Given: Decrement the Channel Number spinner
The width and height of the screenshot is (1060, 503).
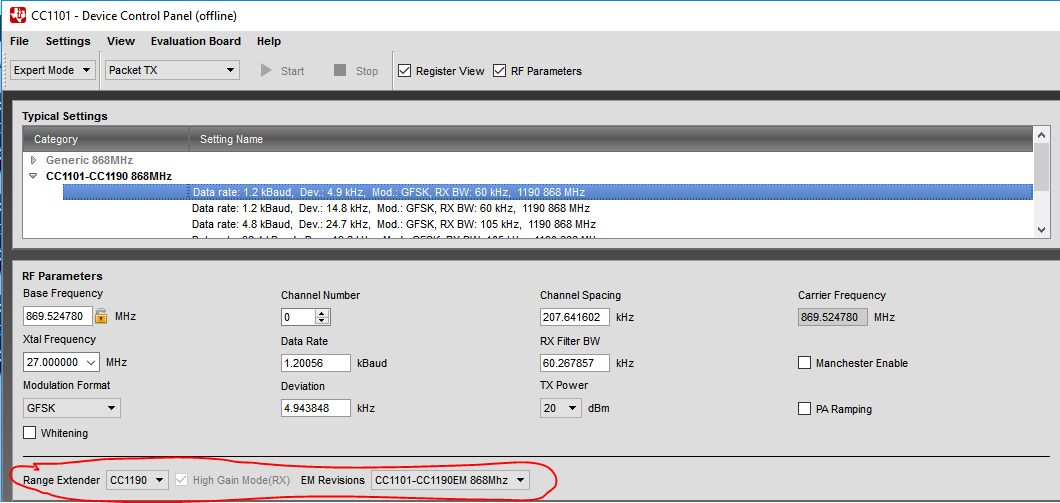Looking at the screenshot, I should point(322,321).
